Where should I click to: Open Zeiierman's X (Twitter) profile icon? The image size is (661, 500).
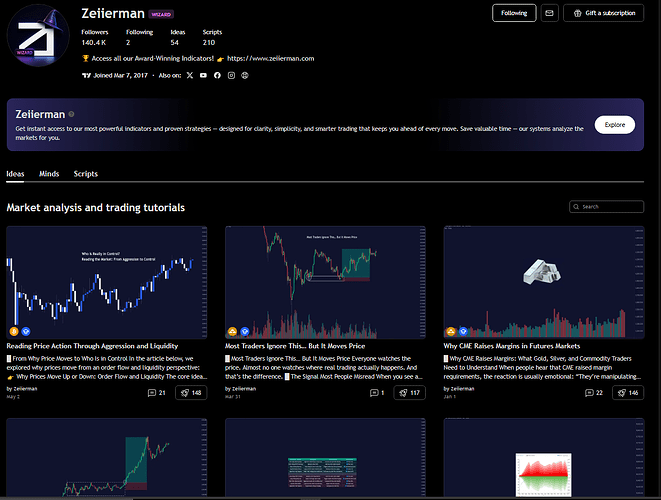coord(190,75)
